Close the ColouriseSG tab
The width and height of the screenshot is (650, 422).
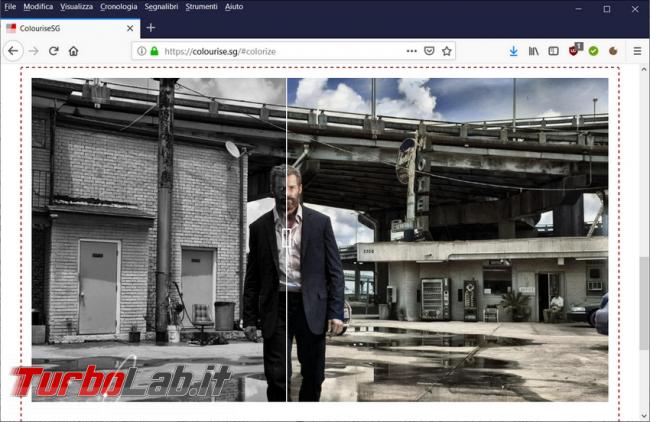click(130, 28)
